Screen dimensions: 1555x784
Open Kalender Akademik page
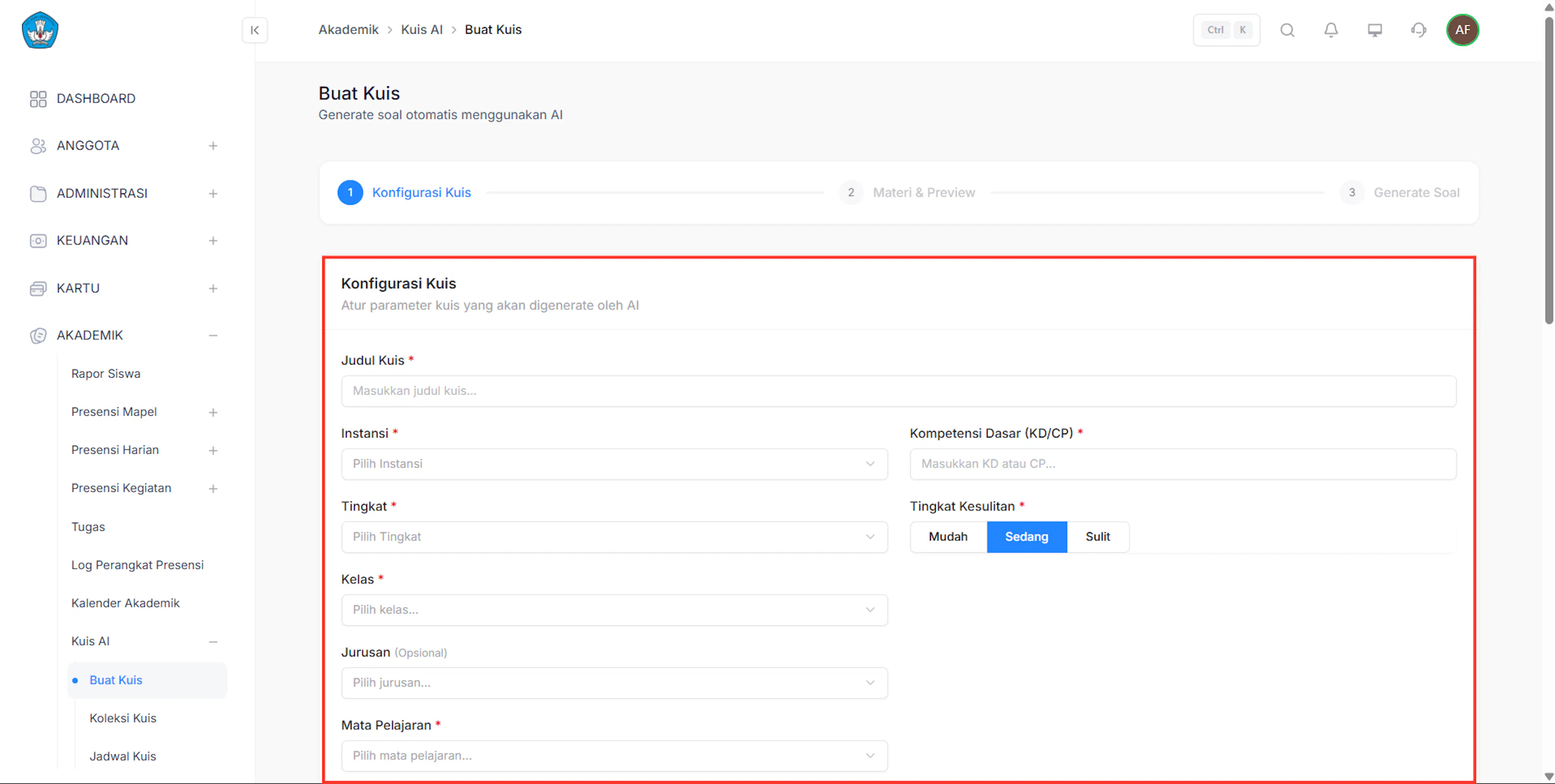[126, 603]
